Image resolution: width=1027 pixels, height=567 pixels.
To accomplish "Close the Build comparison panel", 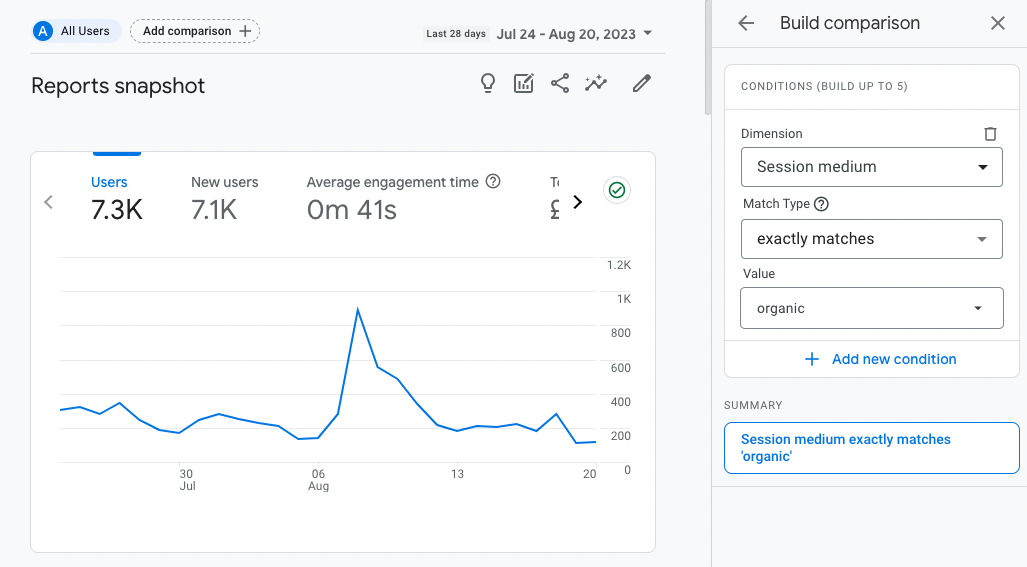I will 998,23.
